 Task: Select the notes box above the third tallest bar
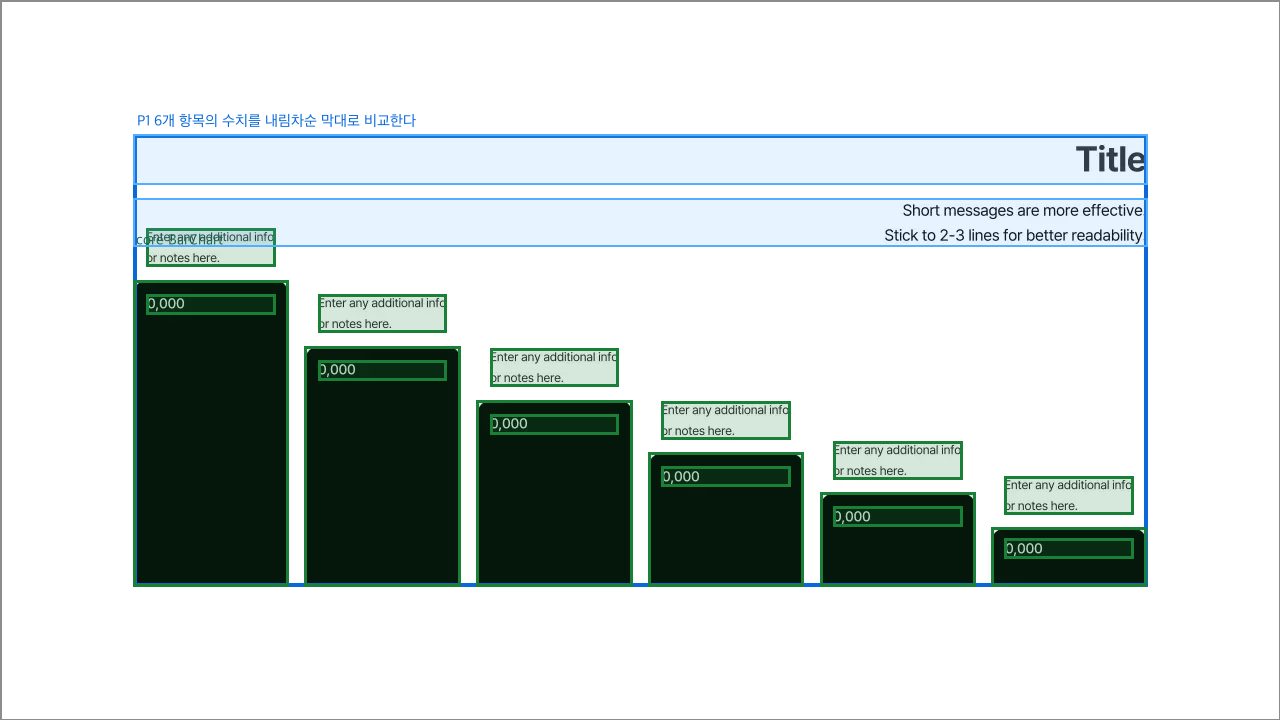tap(555, 367)
